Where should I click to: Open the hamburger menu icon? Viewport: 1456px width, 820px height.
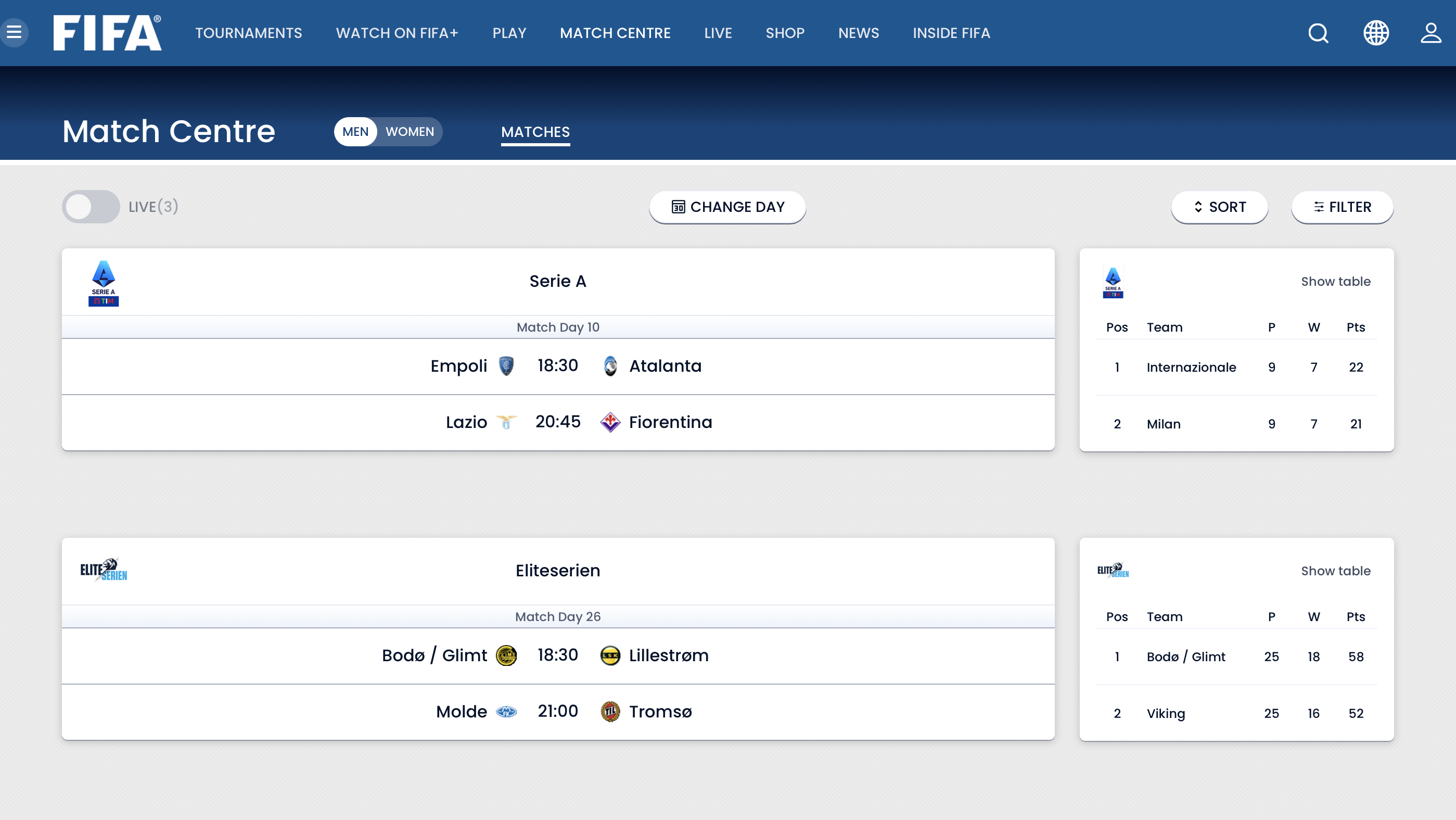click(14, 32)
